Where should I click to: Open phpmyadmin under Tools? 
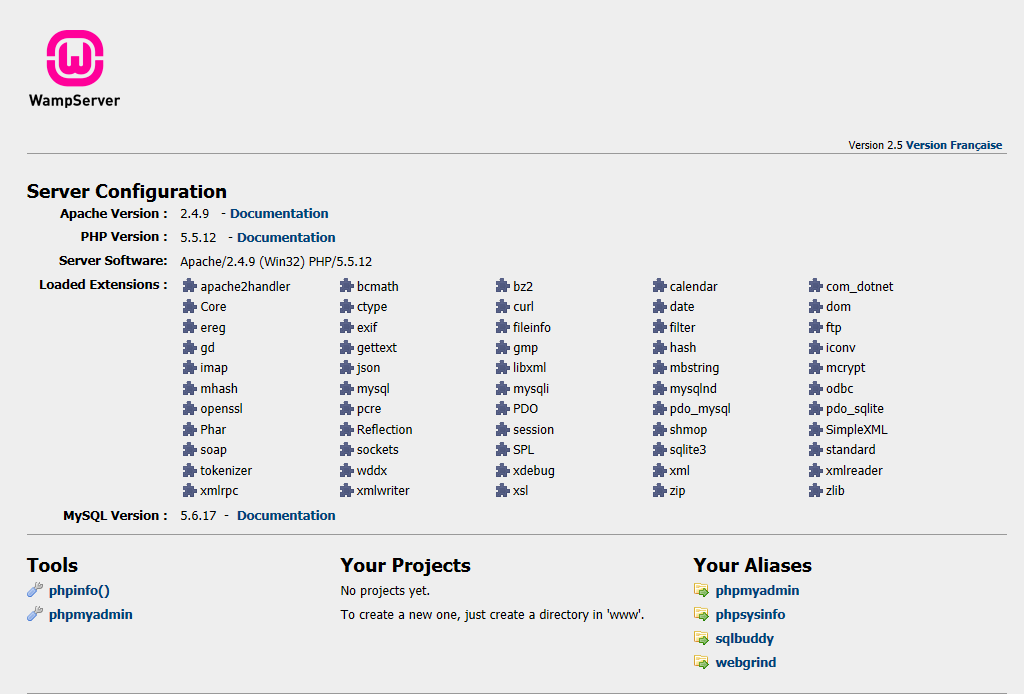[91, 614]
